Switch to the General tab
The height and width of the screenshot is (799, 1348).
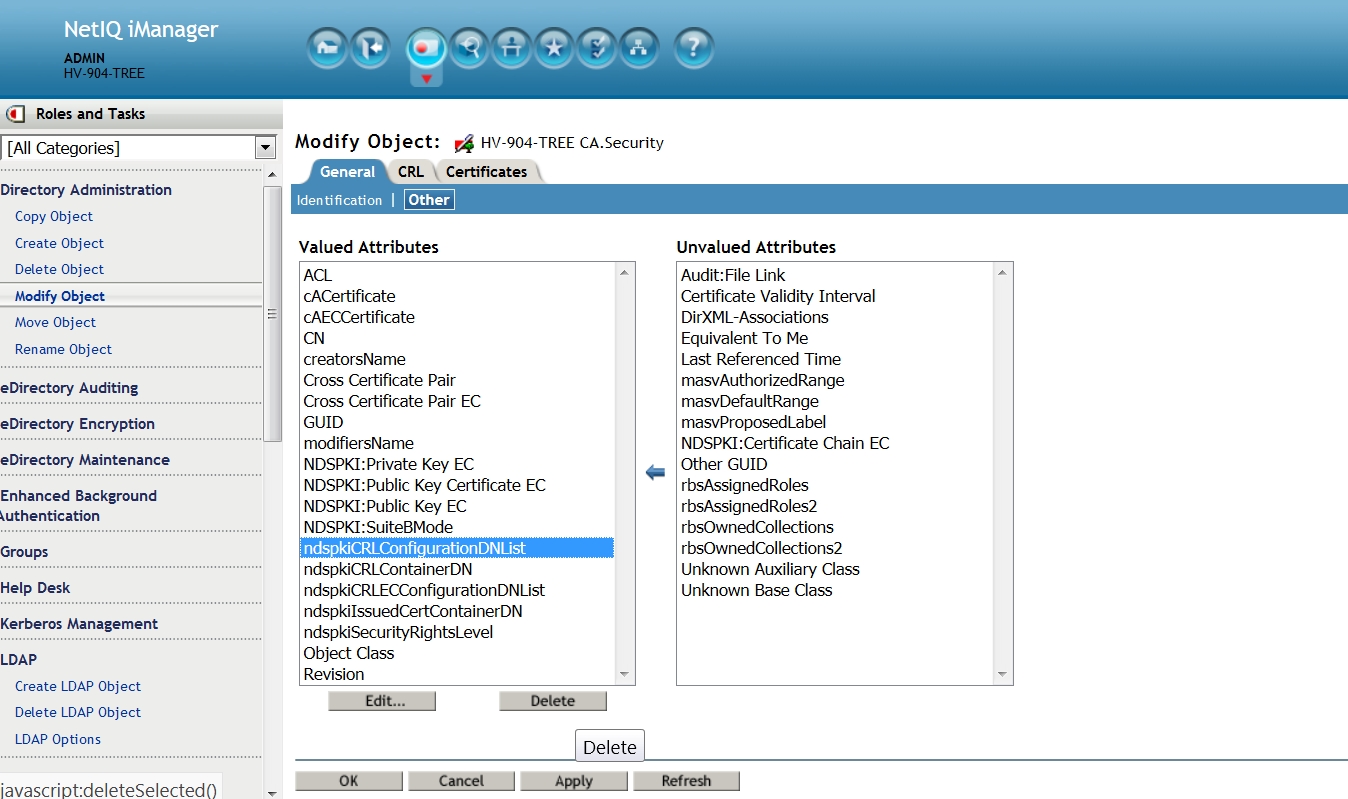click(x=347, y=172)
